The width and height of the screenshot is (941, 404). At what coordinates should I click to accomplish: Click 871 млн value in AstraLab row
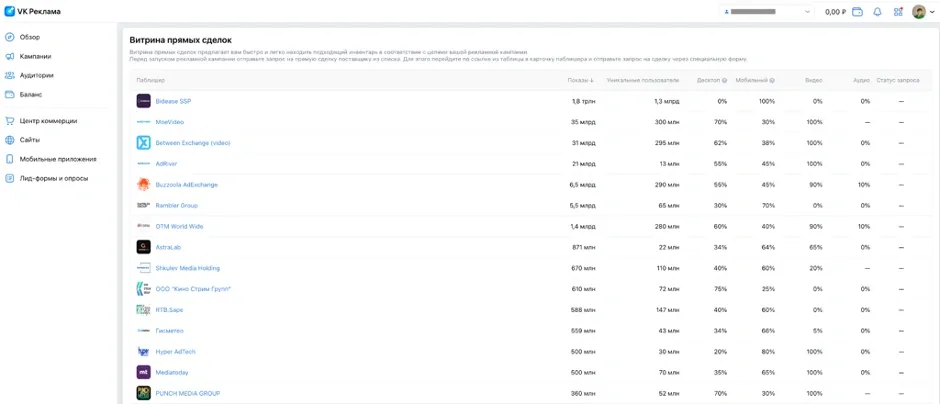click(x=585, y=247)
